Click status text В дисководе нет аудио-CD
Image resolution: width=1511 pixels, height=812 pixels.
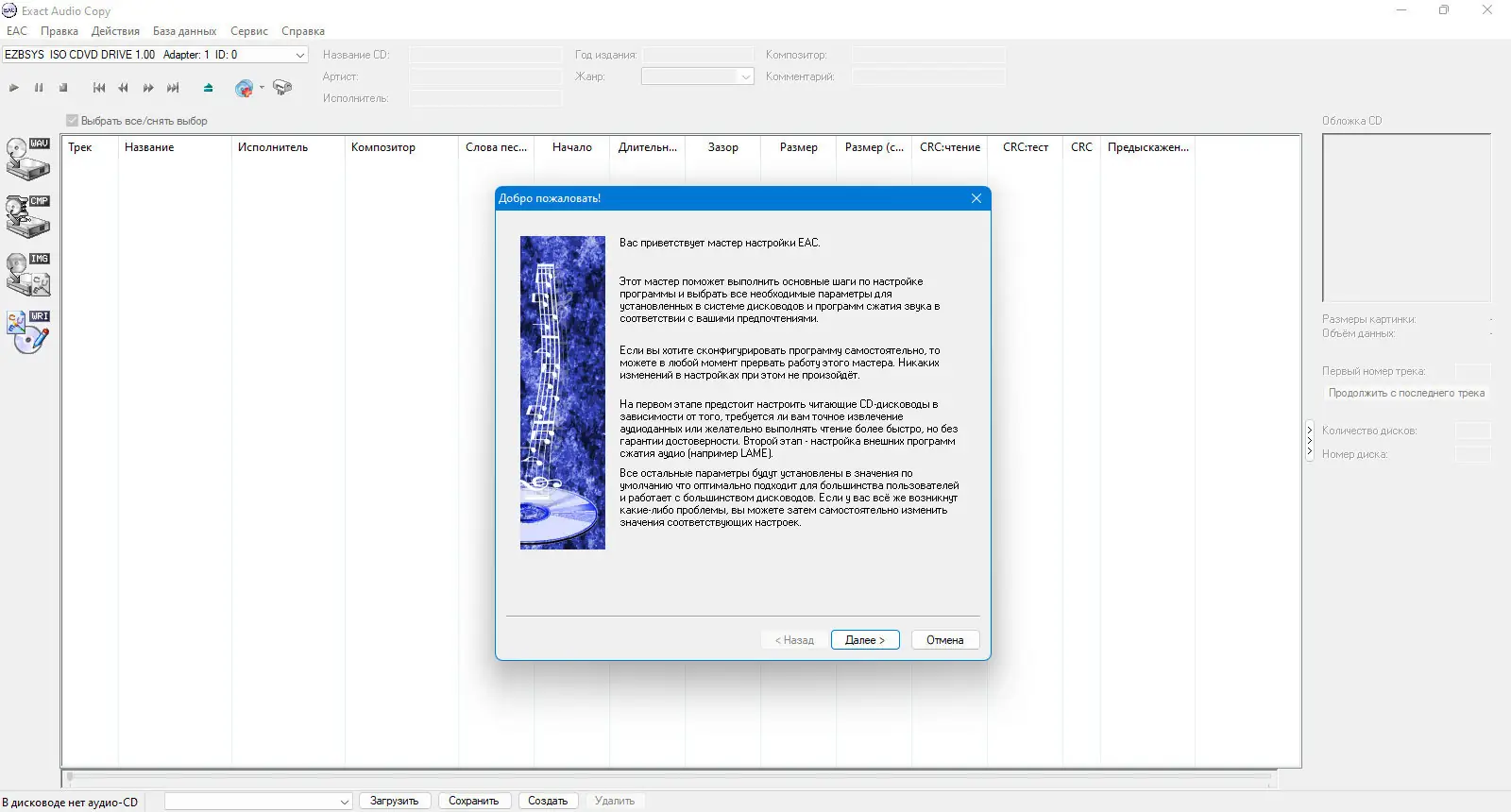[70, 803]
